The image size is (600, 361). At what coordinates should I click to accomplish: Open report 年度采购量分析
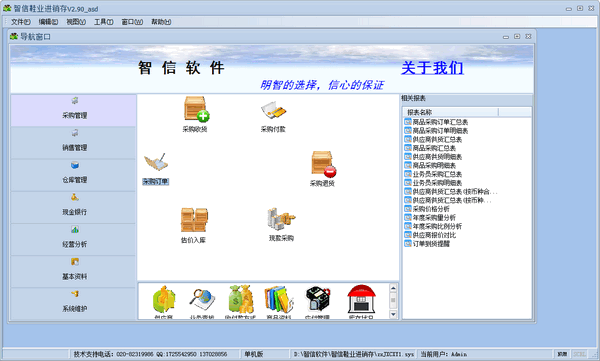click(430, 218)
